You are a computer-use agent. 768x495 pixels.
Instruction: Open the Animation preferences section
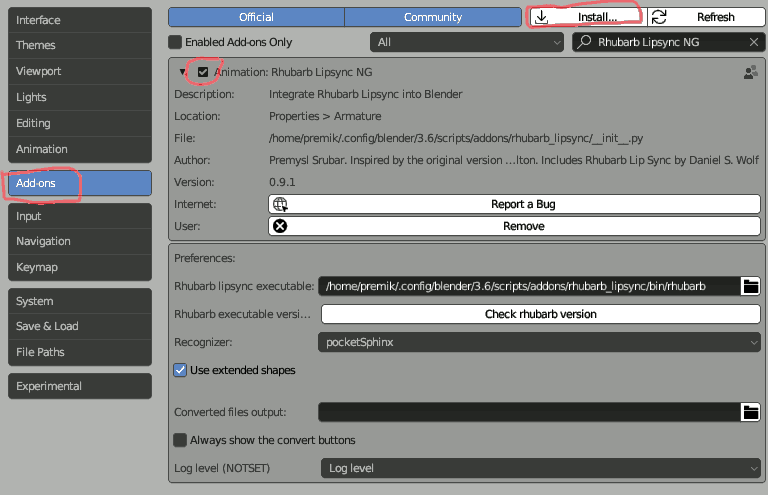coord(80,149)
